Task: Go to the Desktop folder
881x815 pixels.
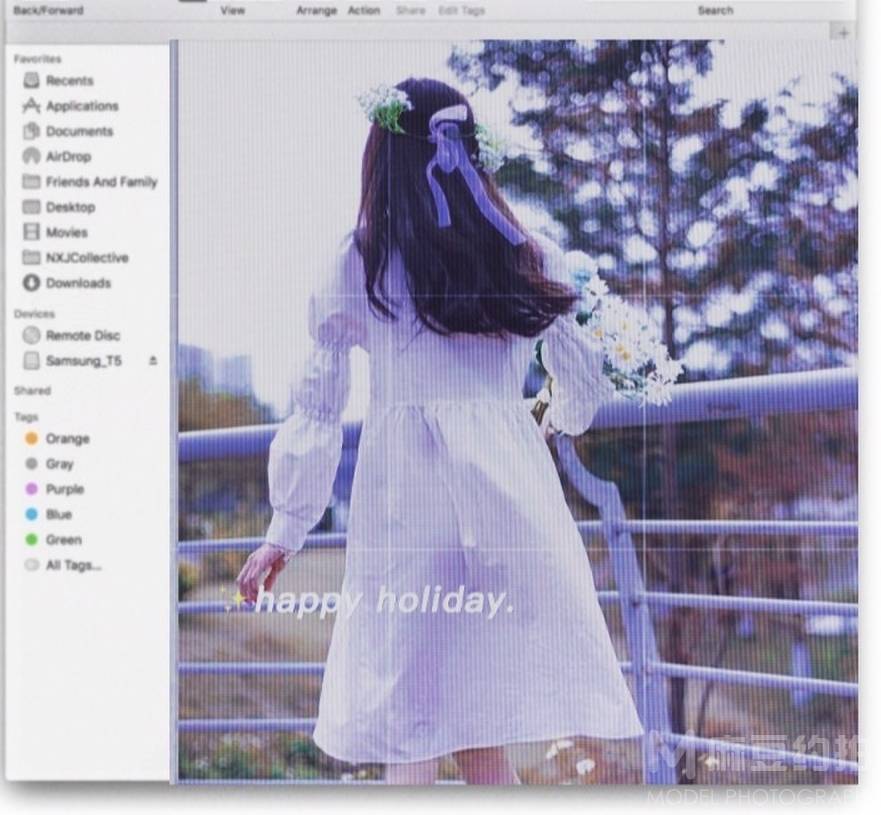Action: (69, 207)
